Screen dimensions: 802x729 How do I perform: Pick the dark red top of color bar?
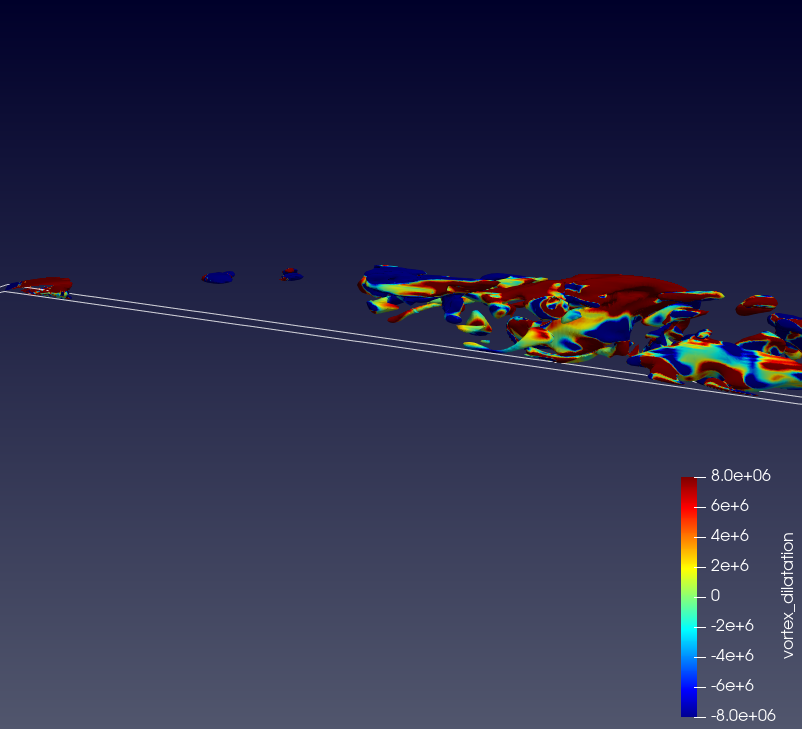click(689, 483)
